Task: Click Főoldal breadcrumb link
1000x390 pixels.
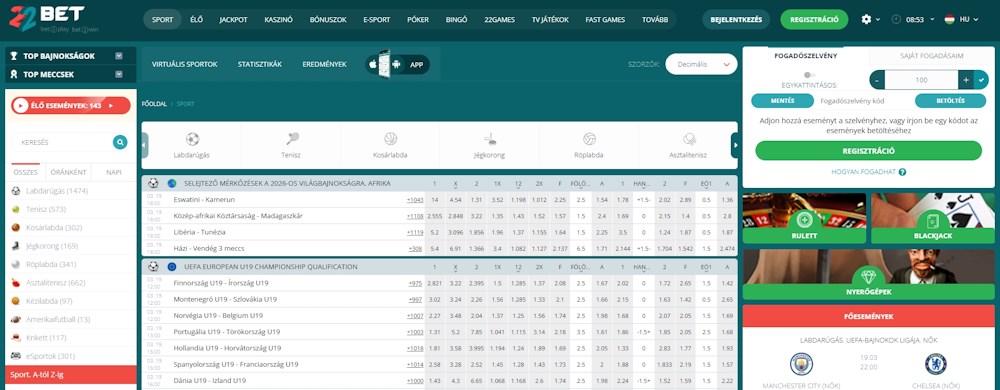Action: [154, 104]
